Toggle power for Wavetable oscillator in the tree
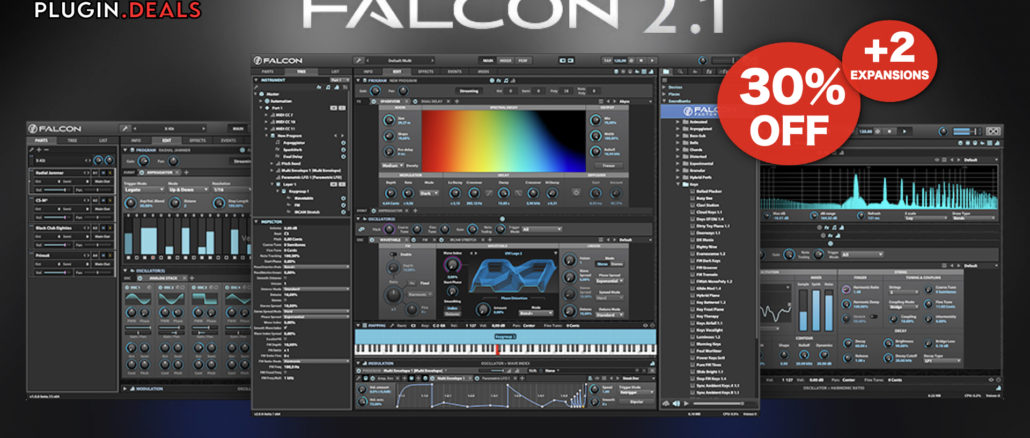Screen dimensions: 1030x438 tap(344, 197)
